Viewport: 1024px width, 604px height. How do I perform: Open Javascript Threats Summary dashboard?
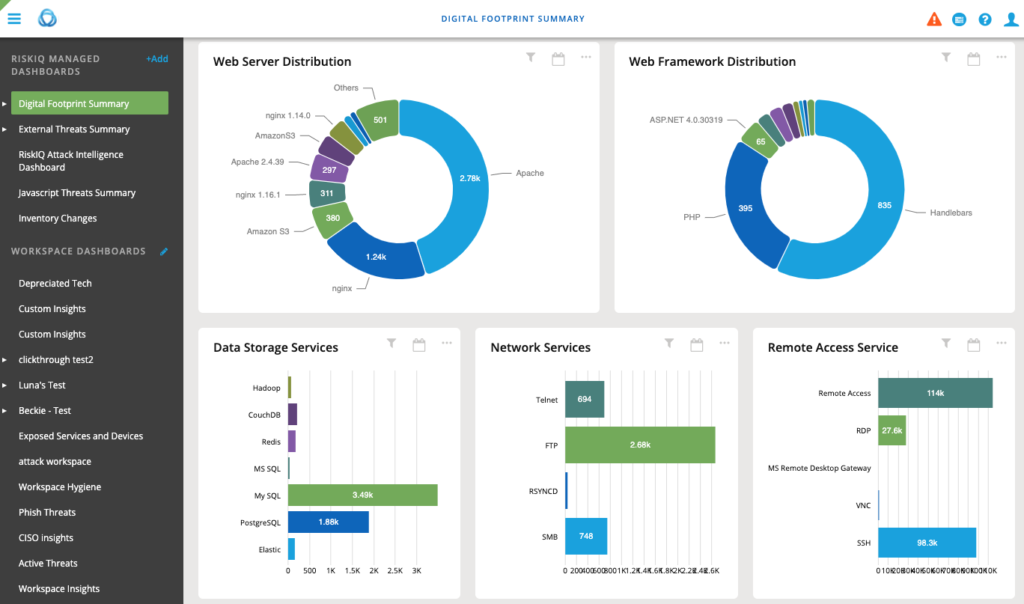pos(77,193)
